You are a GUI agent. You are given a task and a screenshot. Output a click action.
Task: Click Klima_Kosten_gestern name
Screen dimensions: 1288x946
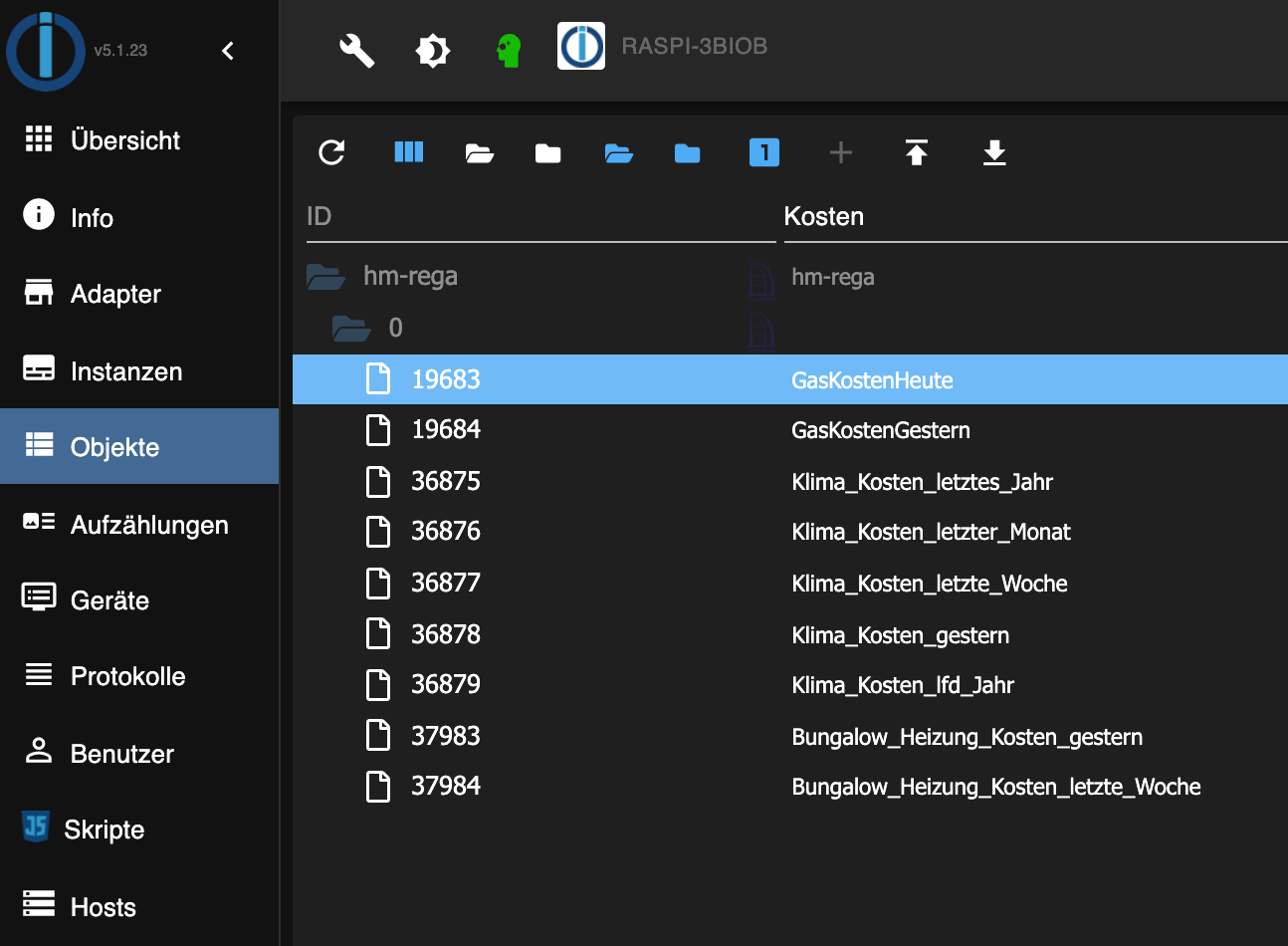[900, 635]
